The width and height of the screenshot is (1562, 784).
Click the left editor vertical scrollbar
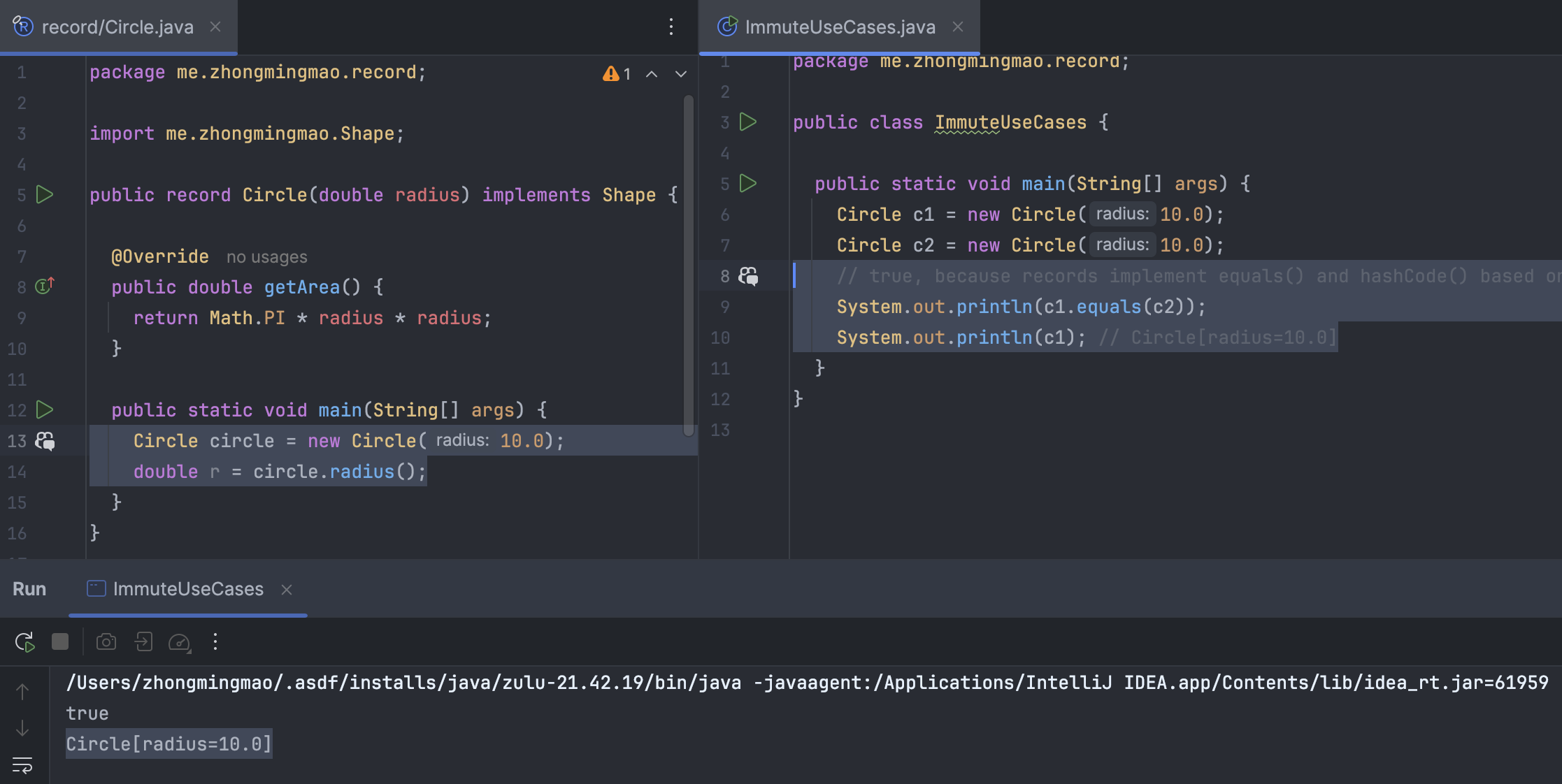point(689,266)
